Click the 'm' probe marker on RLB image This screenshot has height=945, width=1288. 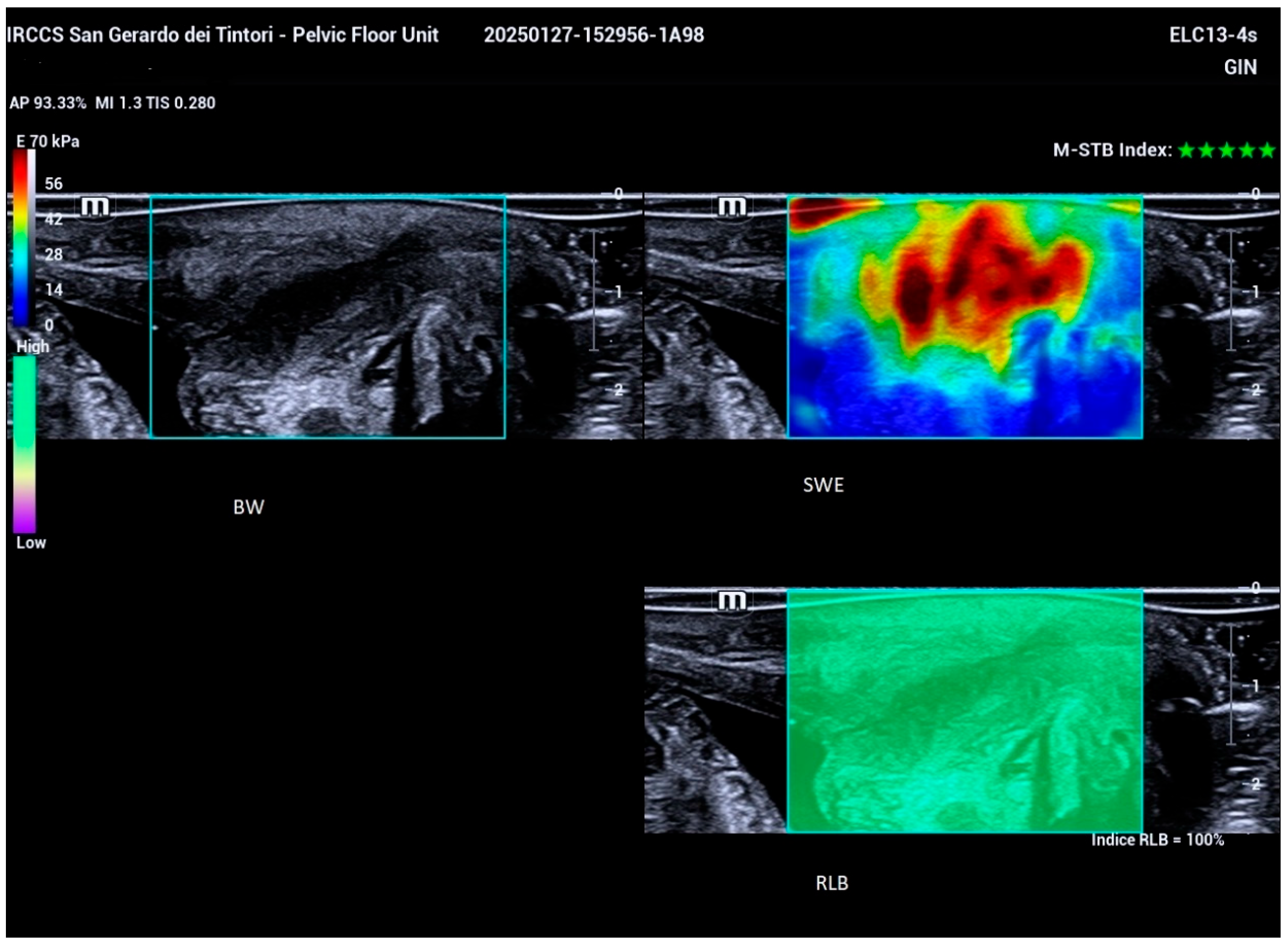(x=732, y=600)
